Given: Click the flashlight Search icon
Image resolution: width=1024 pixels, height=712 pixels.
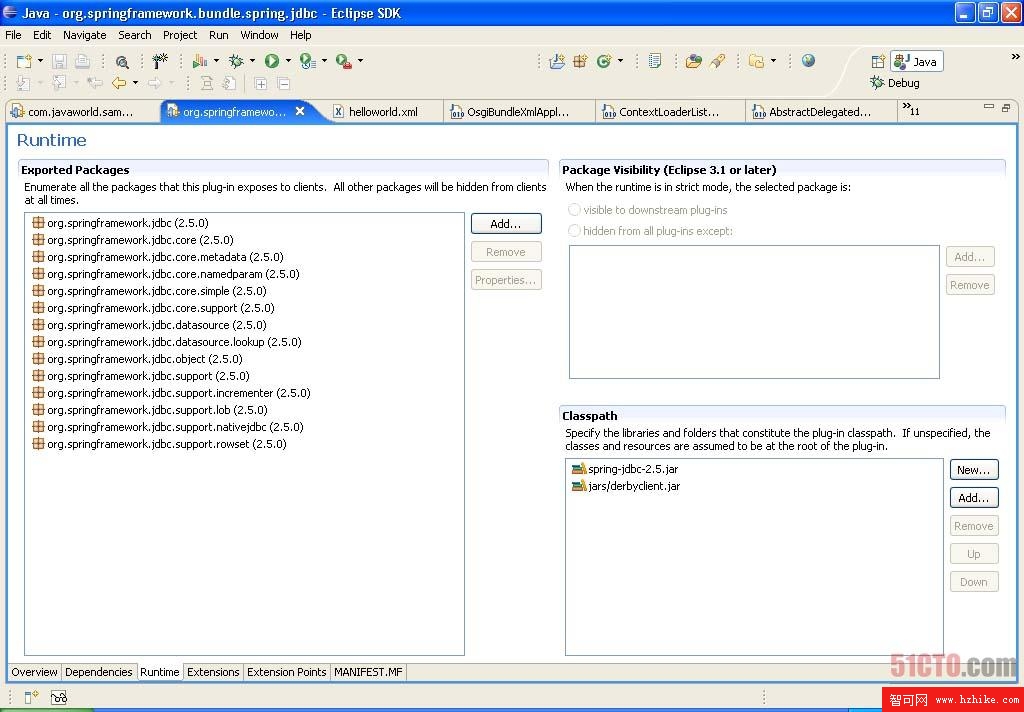Looking at the screenshot, I should coord(718,61).
